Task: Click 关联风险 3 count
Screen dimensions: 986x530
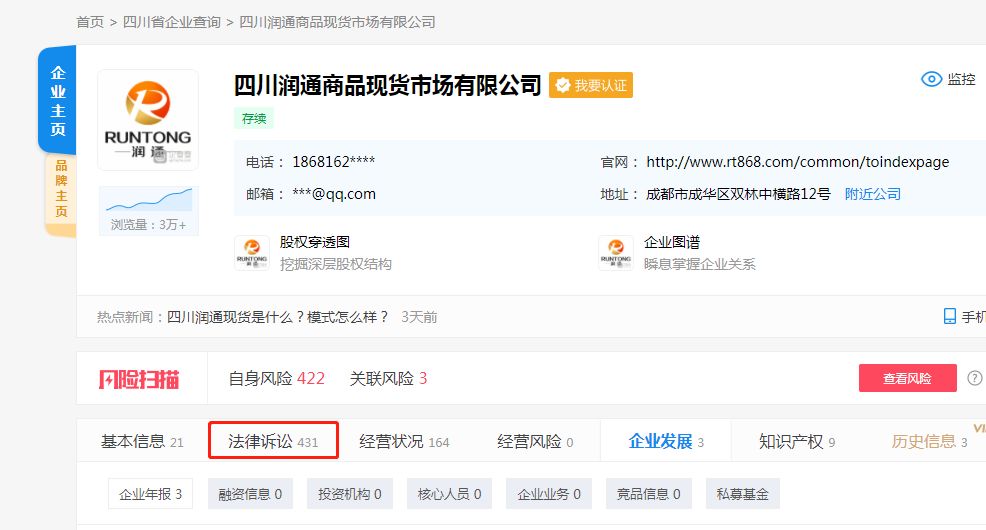Action: (388, 378)
